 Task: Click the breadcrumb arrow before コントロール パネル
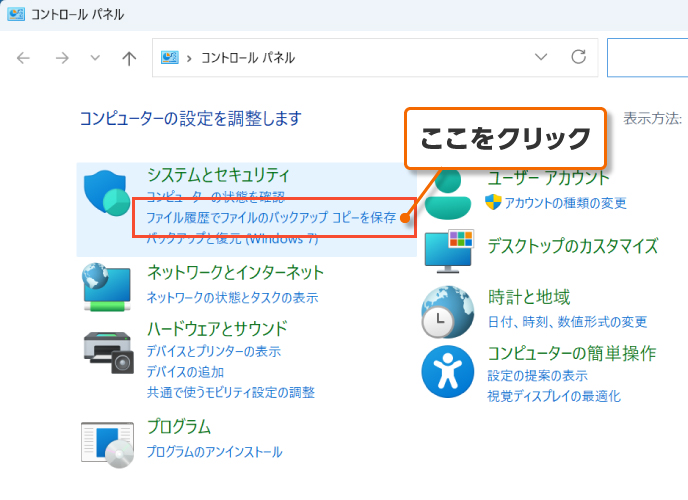coord(189,58)
